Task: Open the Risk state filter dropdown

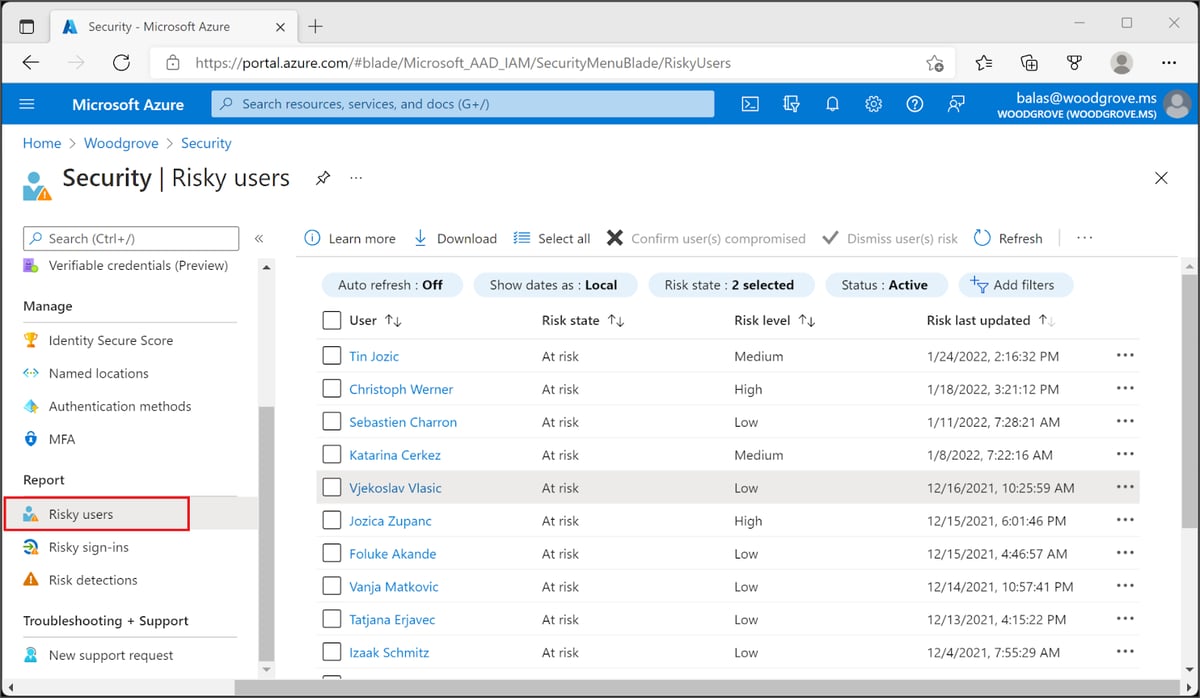Action: click(x=731, y=284)
